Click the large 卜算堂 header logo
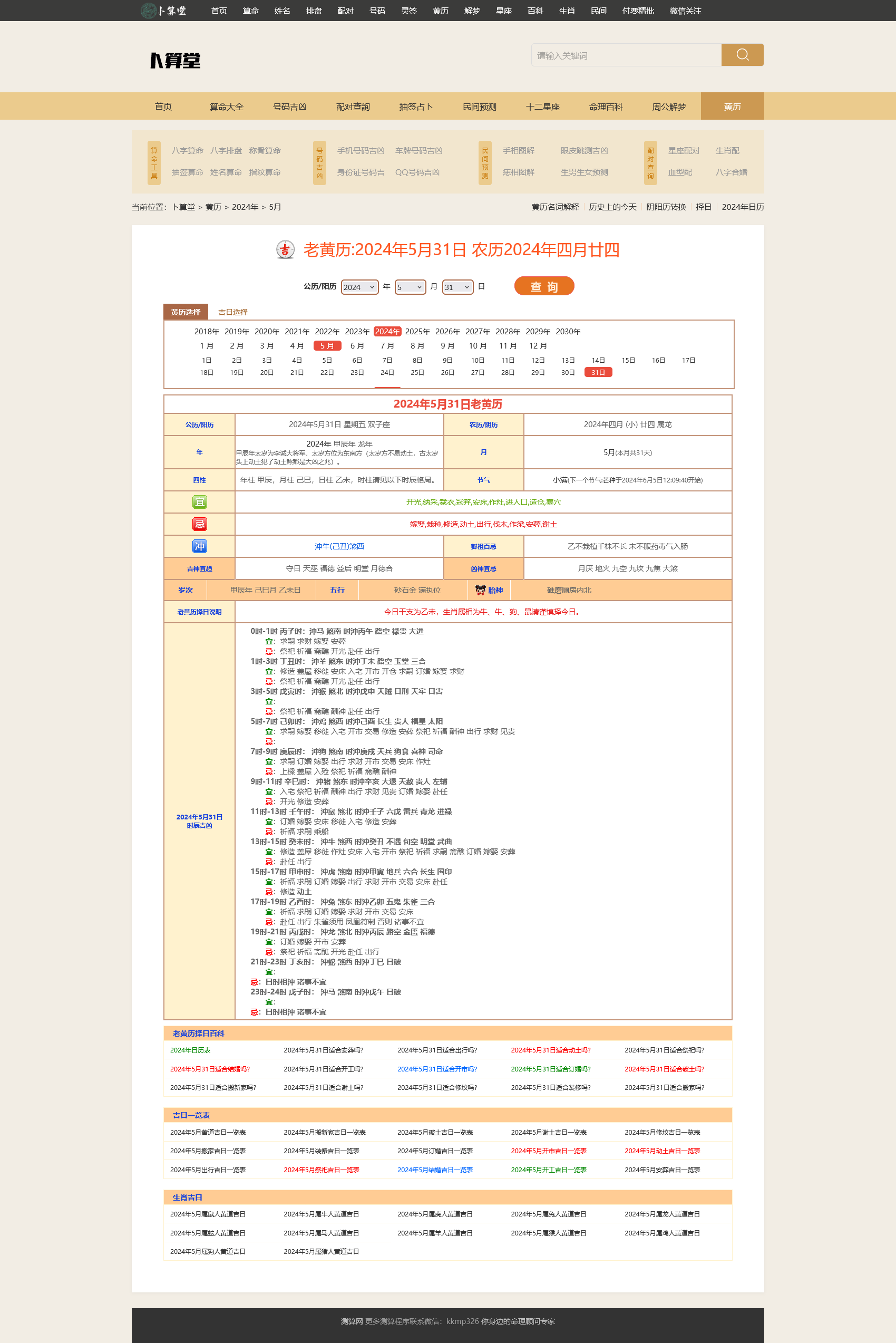 (176, 60)
